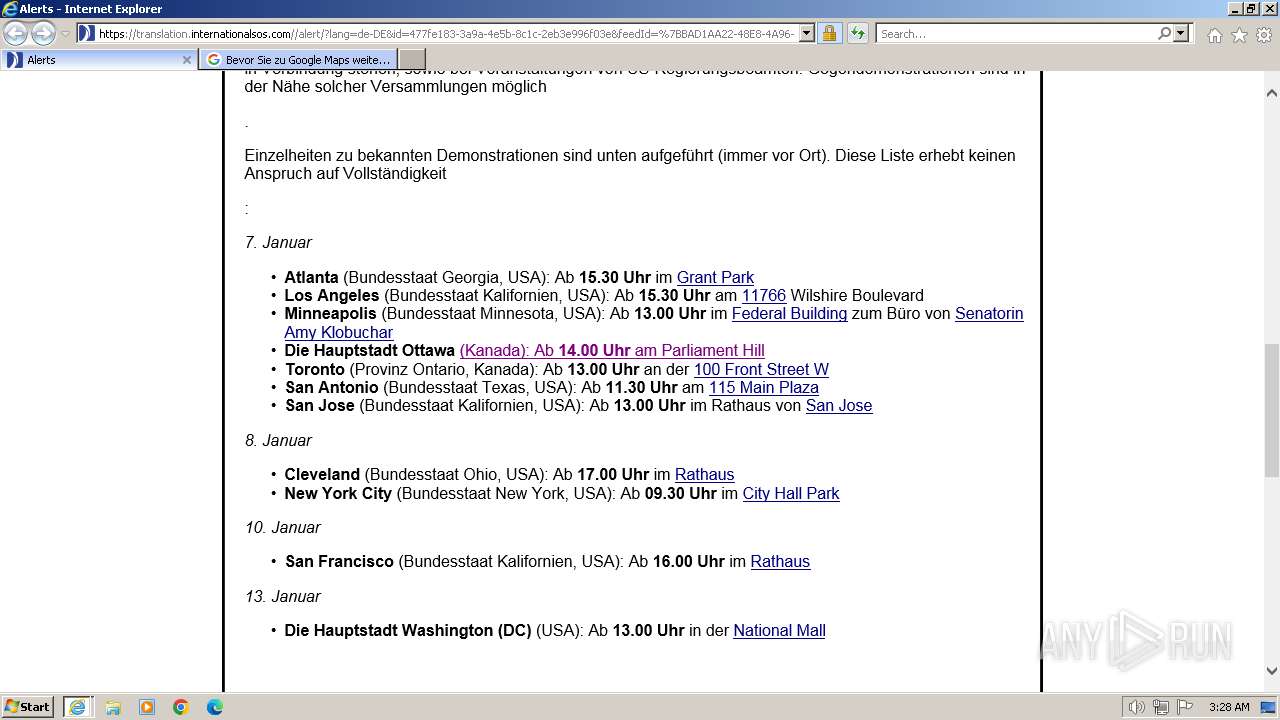The width and height of the screenshot is (1280, 720).
Task: Click the Search box
Action: (x=1016, y=34)
